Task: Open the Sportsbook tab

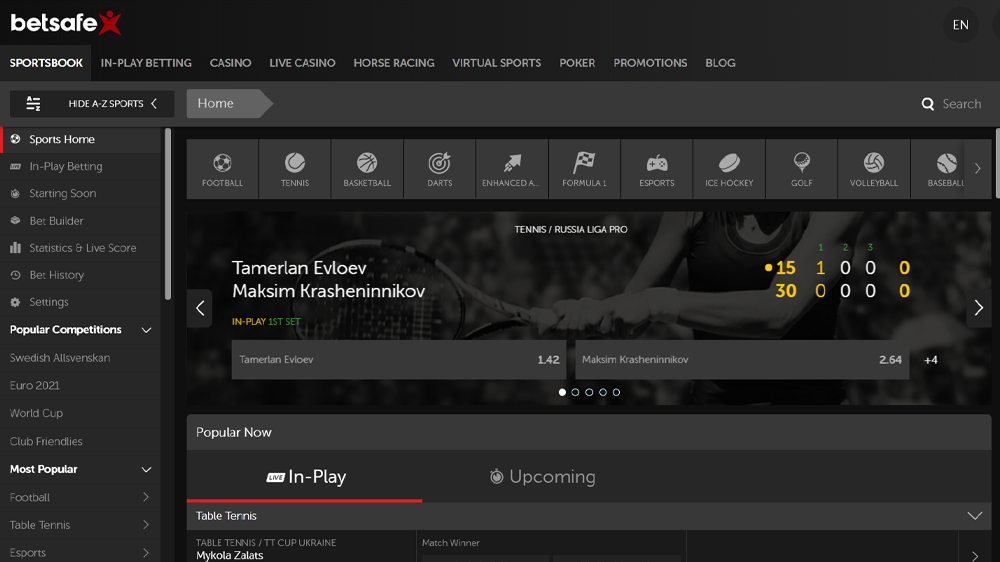Action: tap(46, 63)
